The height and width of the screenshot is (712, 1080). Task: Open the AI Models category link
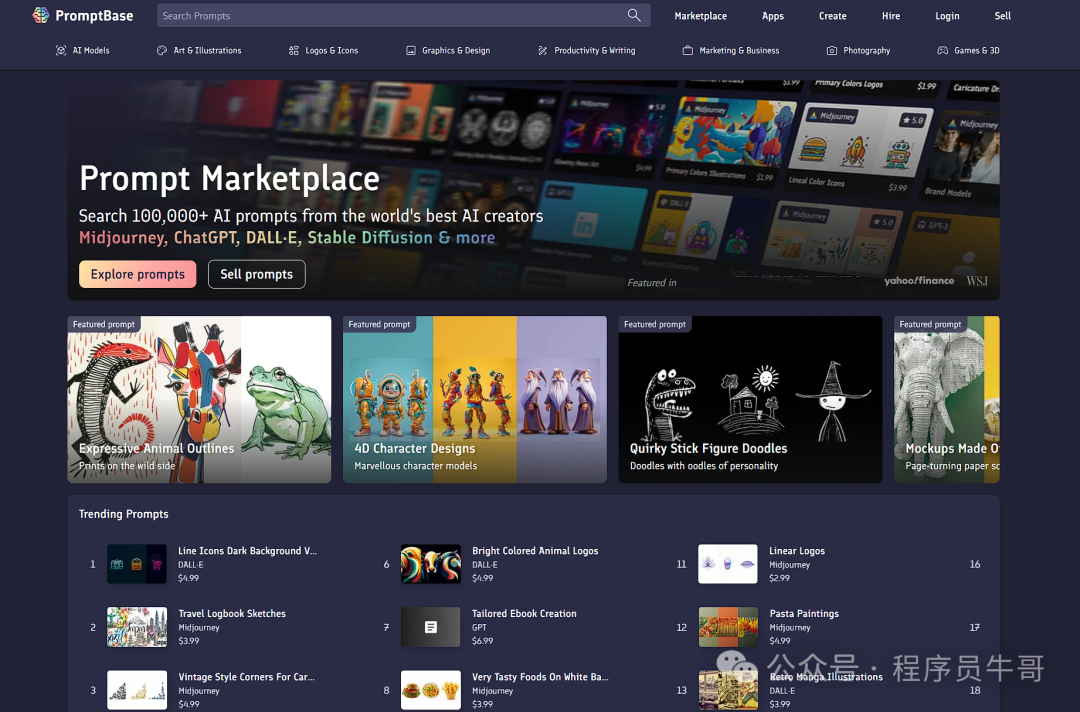pos(91,50)
